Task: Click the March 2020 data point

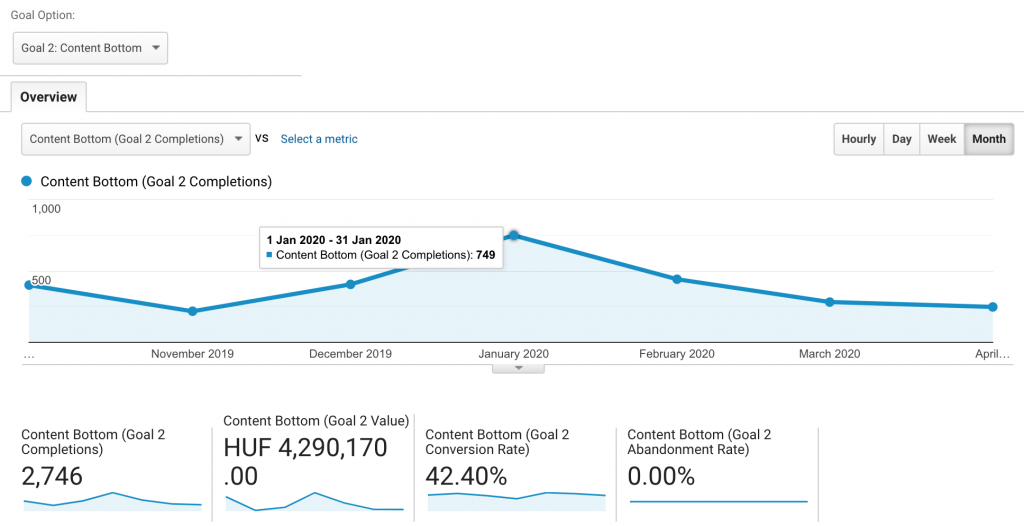Action: pos(830,302)
